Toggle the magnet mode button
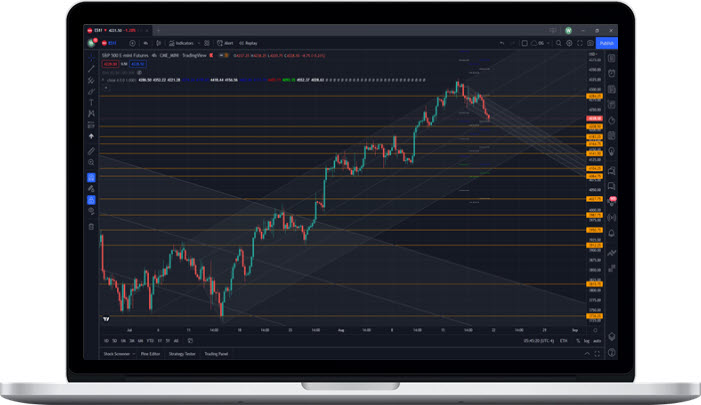The height and width of the screenshot is (405, 701). (x=91, y=177)
